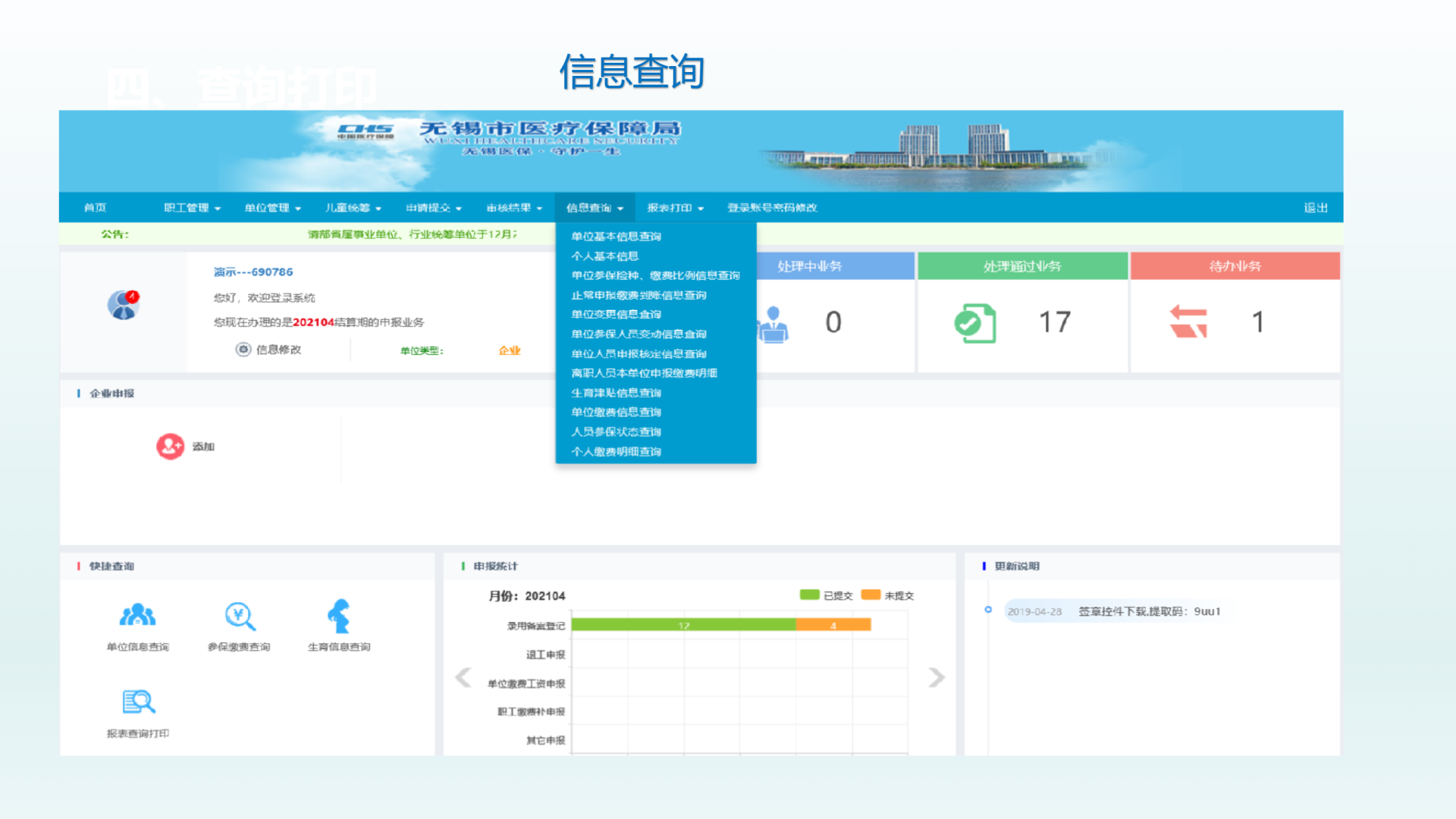The height and width of the screenshot is (819, 1456).
Task: Expand the 单位管理 dropdown menu
Action: [272, 208]
